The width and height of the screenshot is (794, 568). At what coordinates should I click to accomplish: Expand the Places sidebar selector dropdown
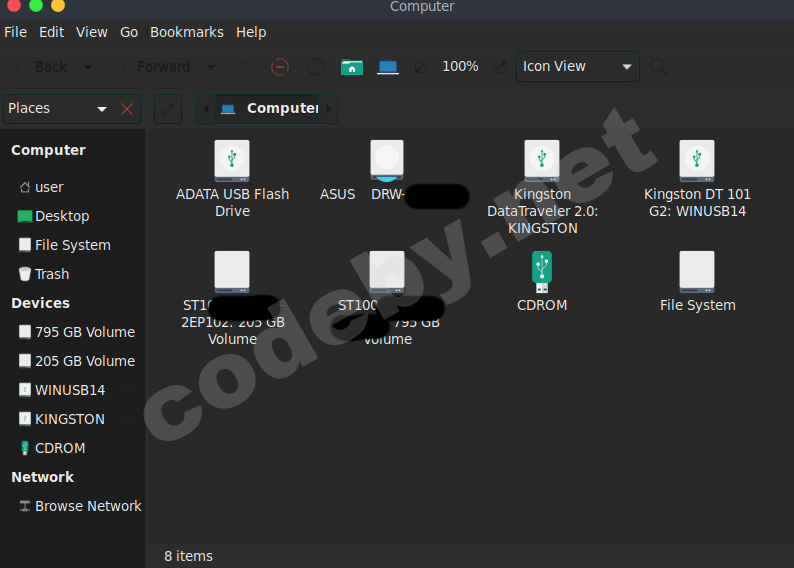click(x=101, y=109)
